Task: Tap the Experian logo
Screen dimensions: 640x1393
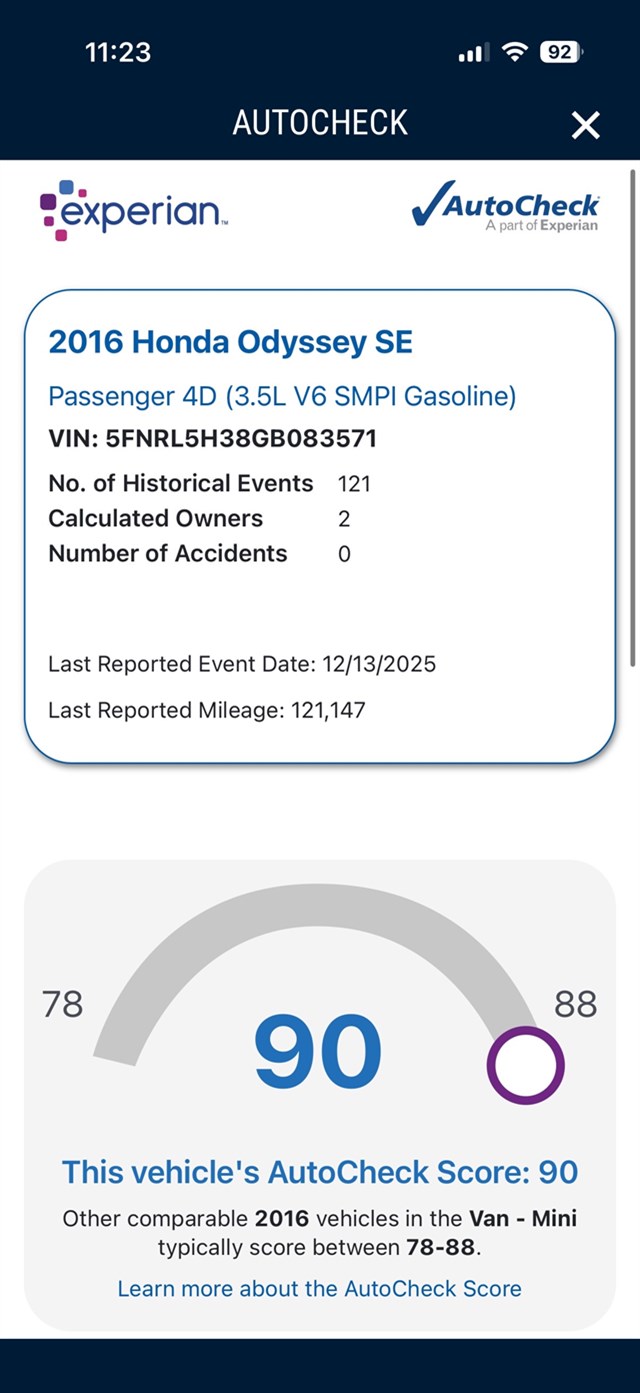Action: (x=134, y=210)
